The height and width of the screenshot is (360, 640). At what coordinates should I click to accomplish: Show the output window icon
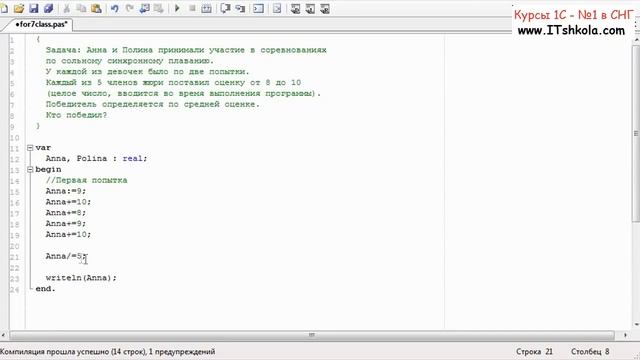coord(258,8)
